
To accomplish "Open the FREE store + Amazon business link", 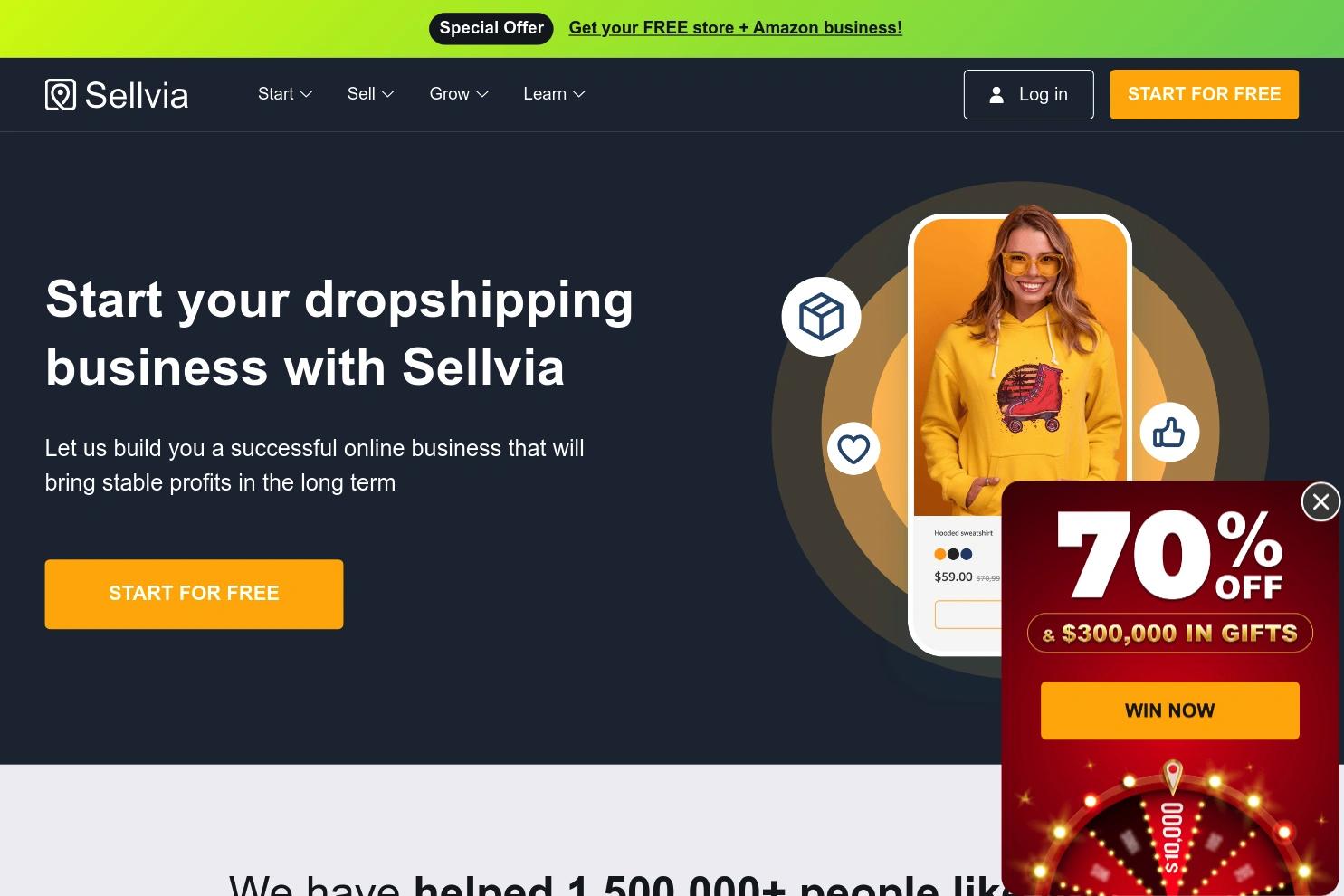I will (x=735, y=28).
